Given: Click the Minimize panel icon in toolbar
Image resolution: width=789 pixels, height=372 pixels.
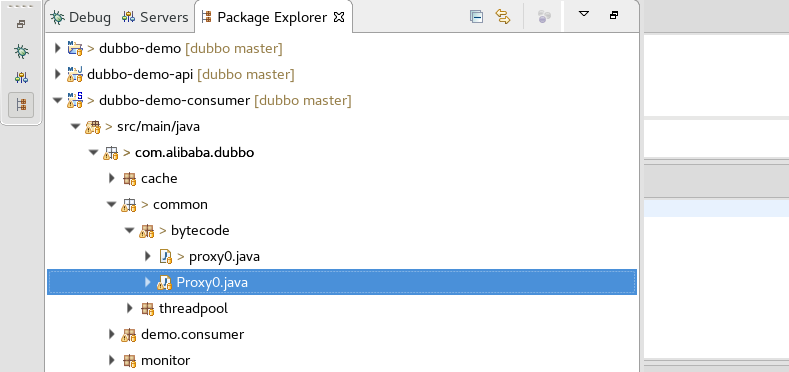Looking at the screenshot, I should (613, 15).
